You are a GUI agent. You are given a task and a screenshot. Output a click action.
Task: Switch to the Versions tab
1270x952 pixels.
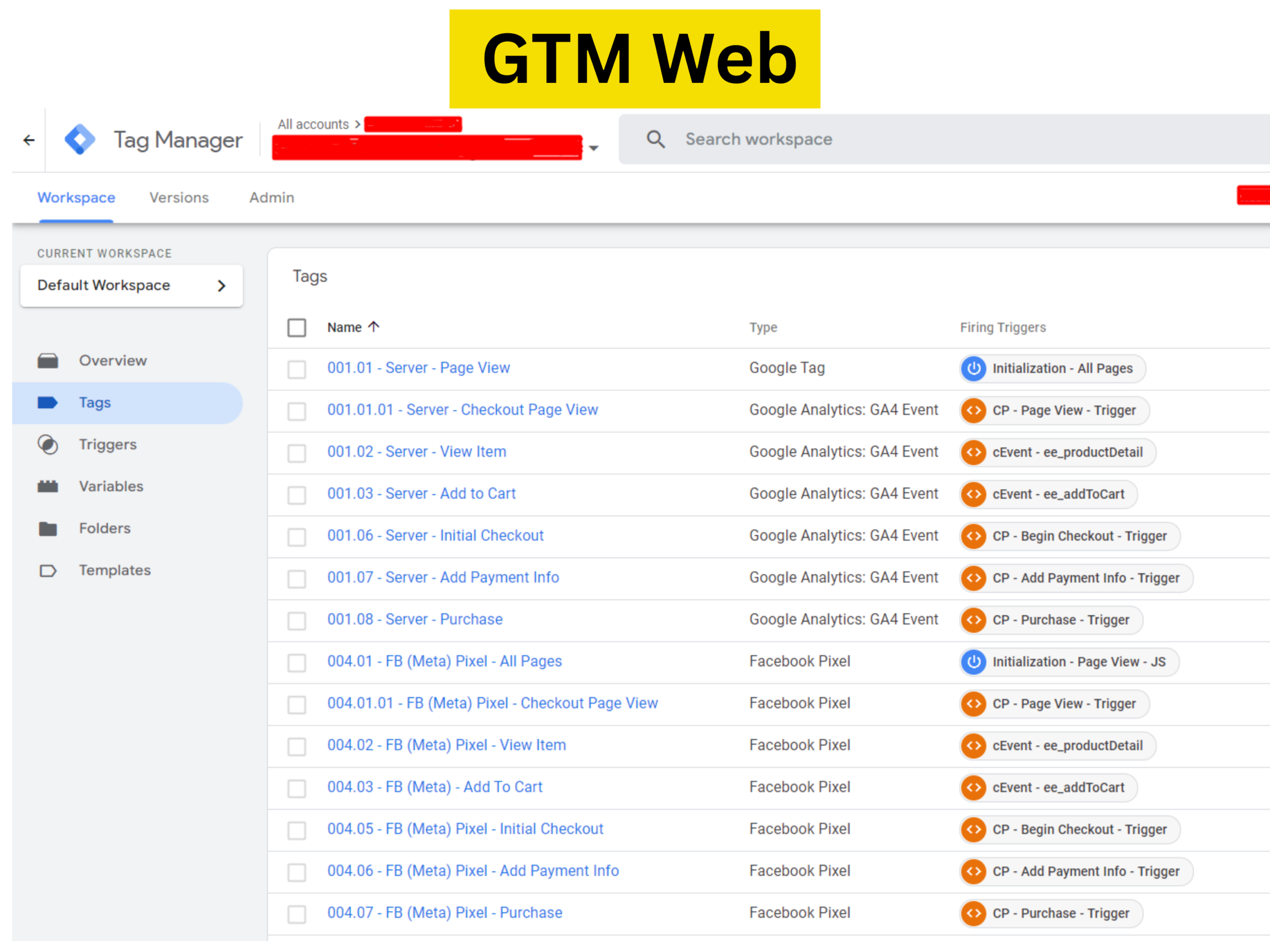179,198
